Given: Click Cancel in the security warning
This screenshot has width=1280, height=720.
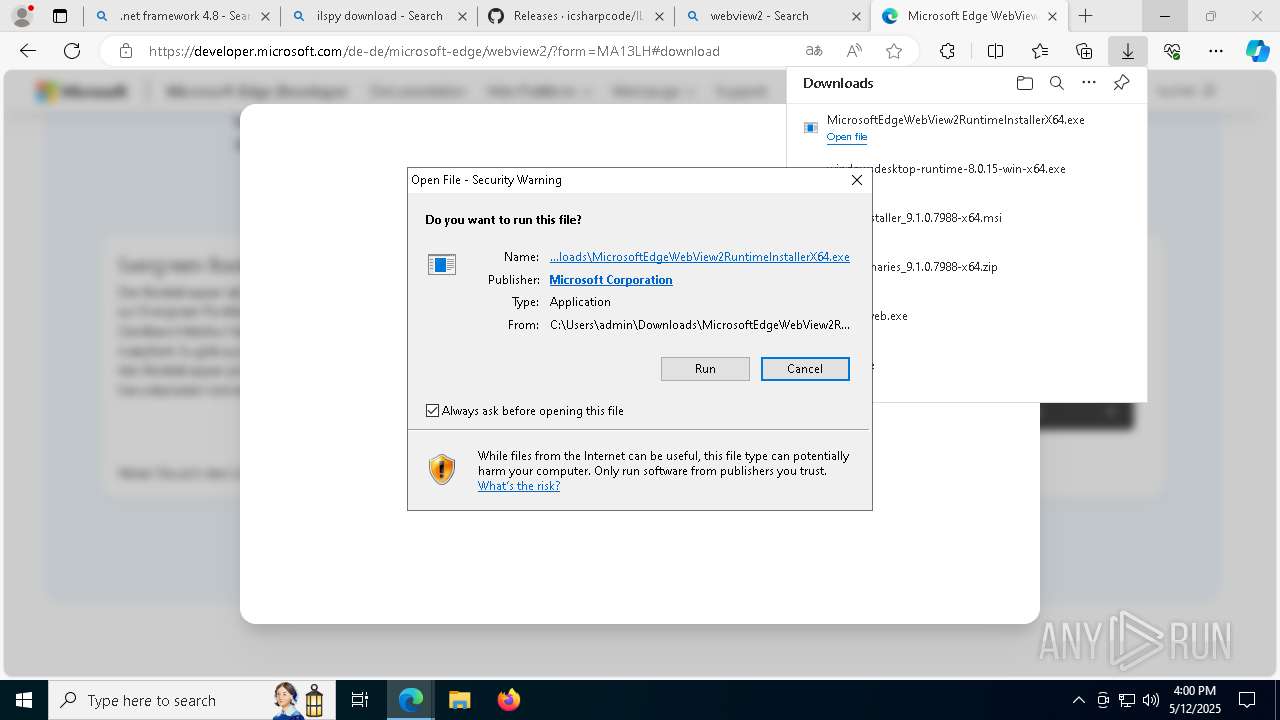Looking at the screenshot, I should [x=805, y=369].
